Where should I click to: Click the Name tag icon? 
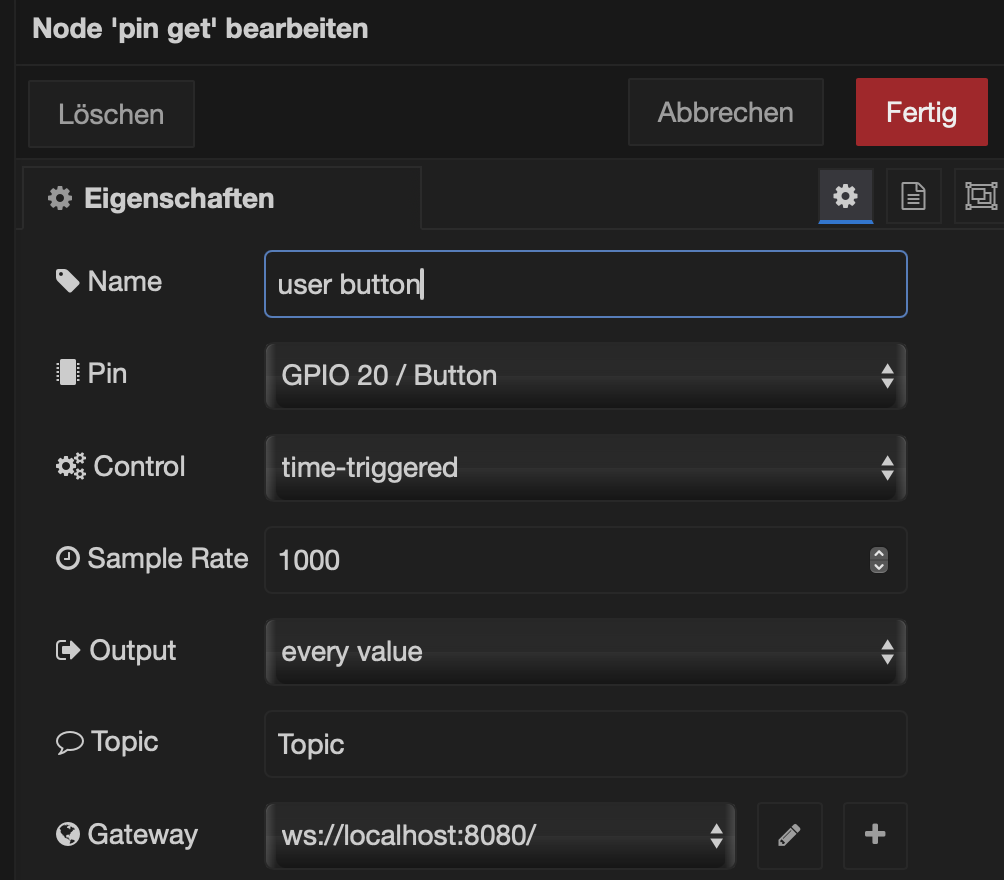pos(67,282)
